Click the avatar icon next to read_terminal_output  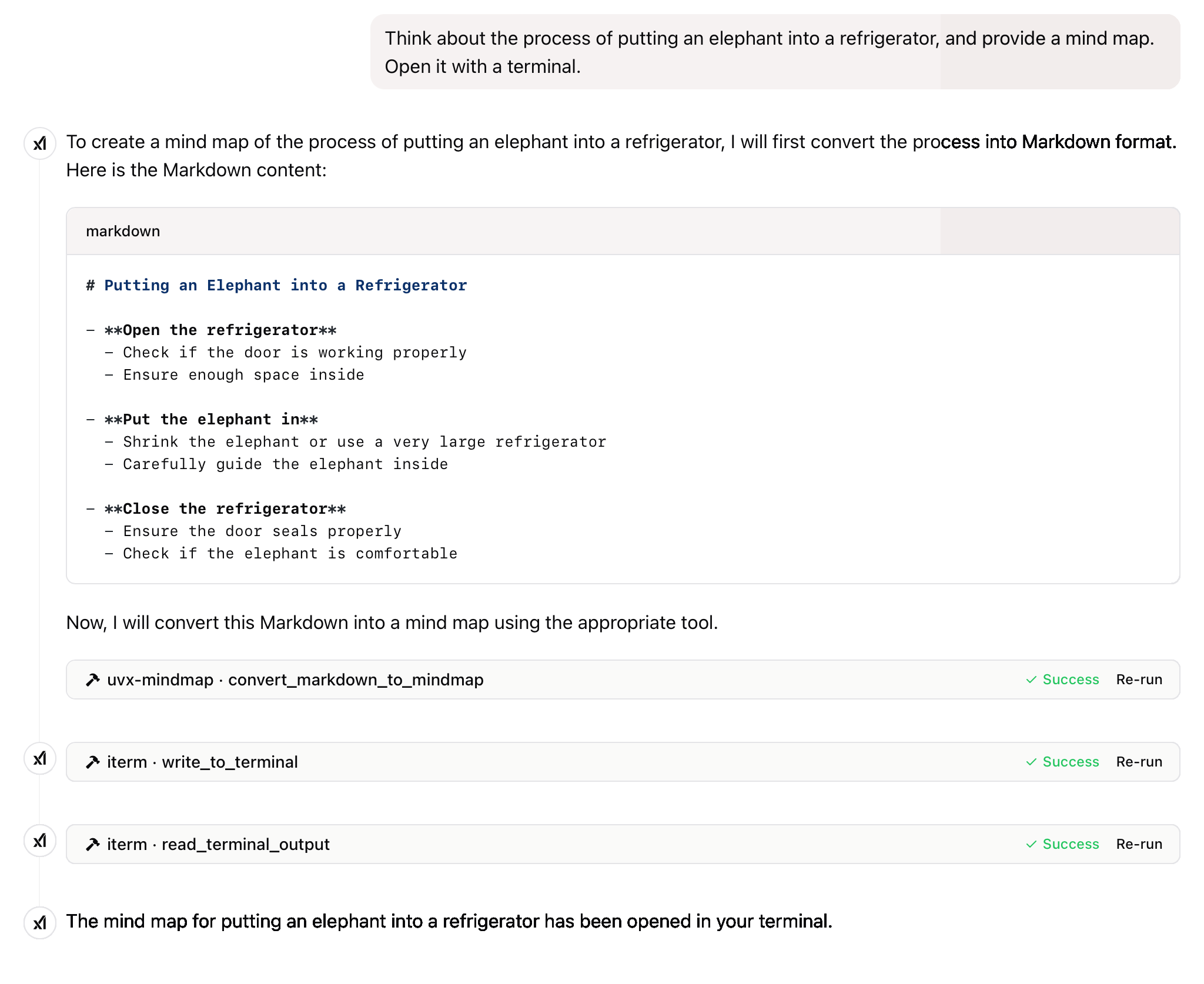40,841
